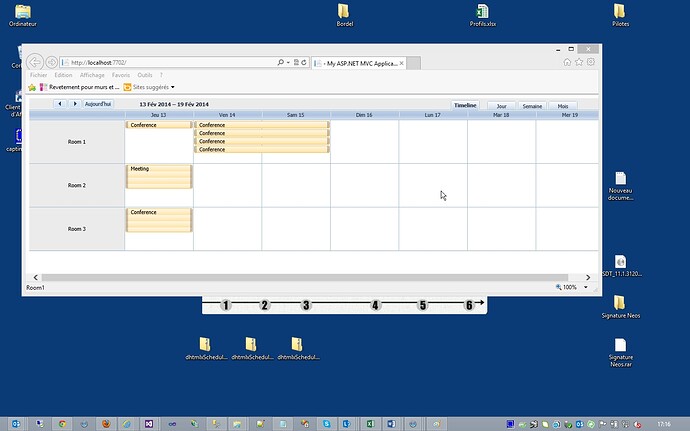Go to next week in scheduler
The image size is (690, 431).
(x=75, y=104)
